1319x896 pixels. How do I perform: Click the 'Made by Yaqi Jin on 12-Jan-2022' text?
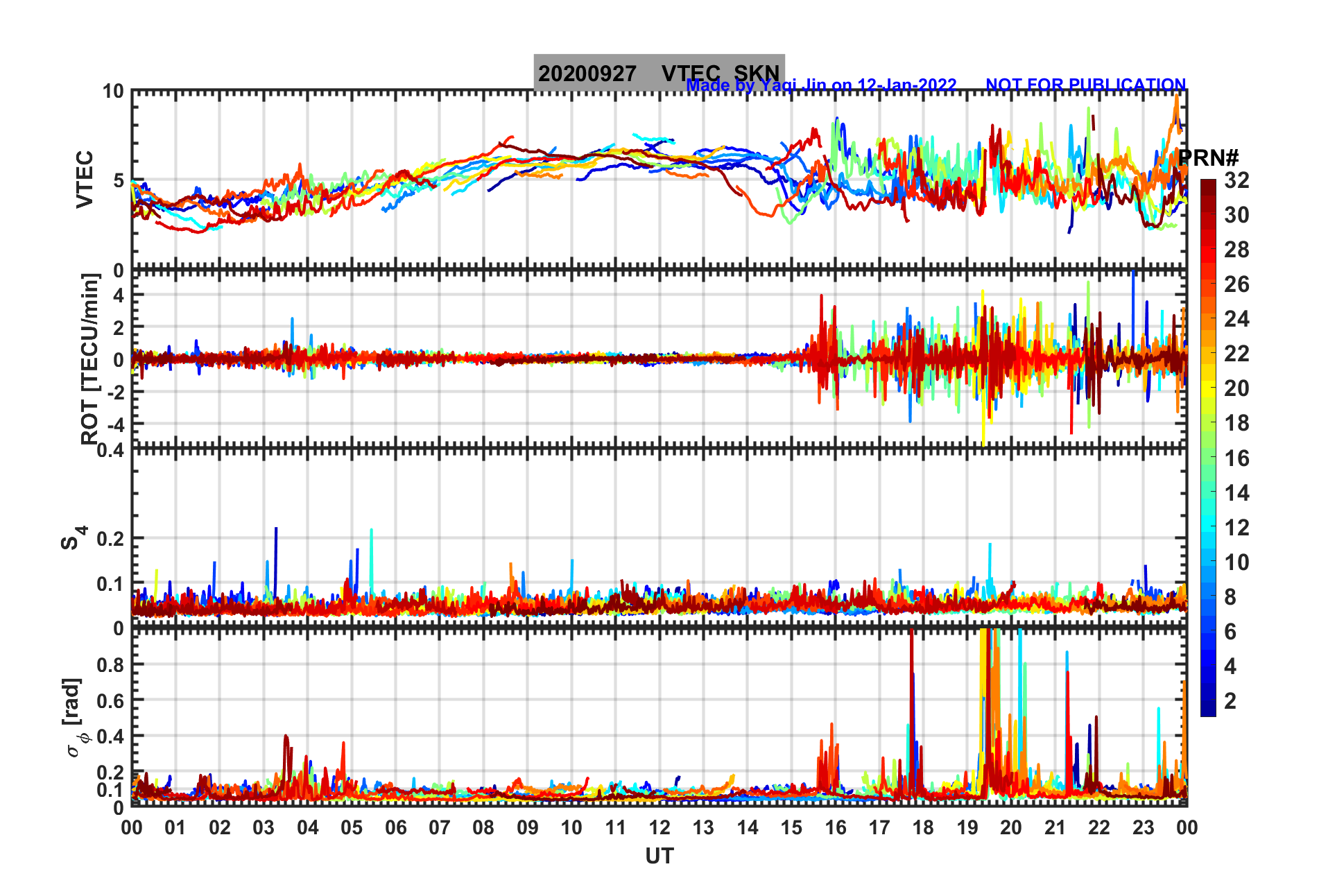point(821,85)
